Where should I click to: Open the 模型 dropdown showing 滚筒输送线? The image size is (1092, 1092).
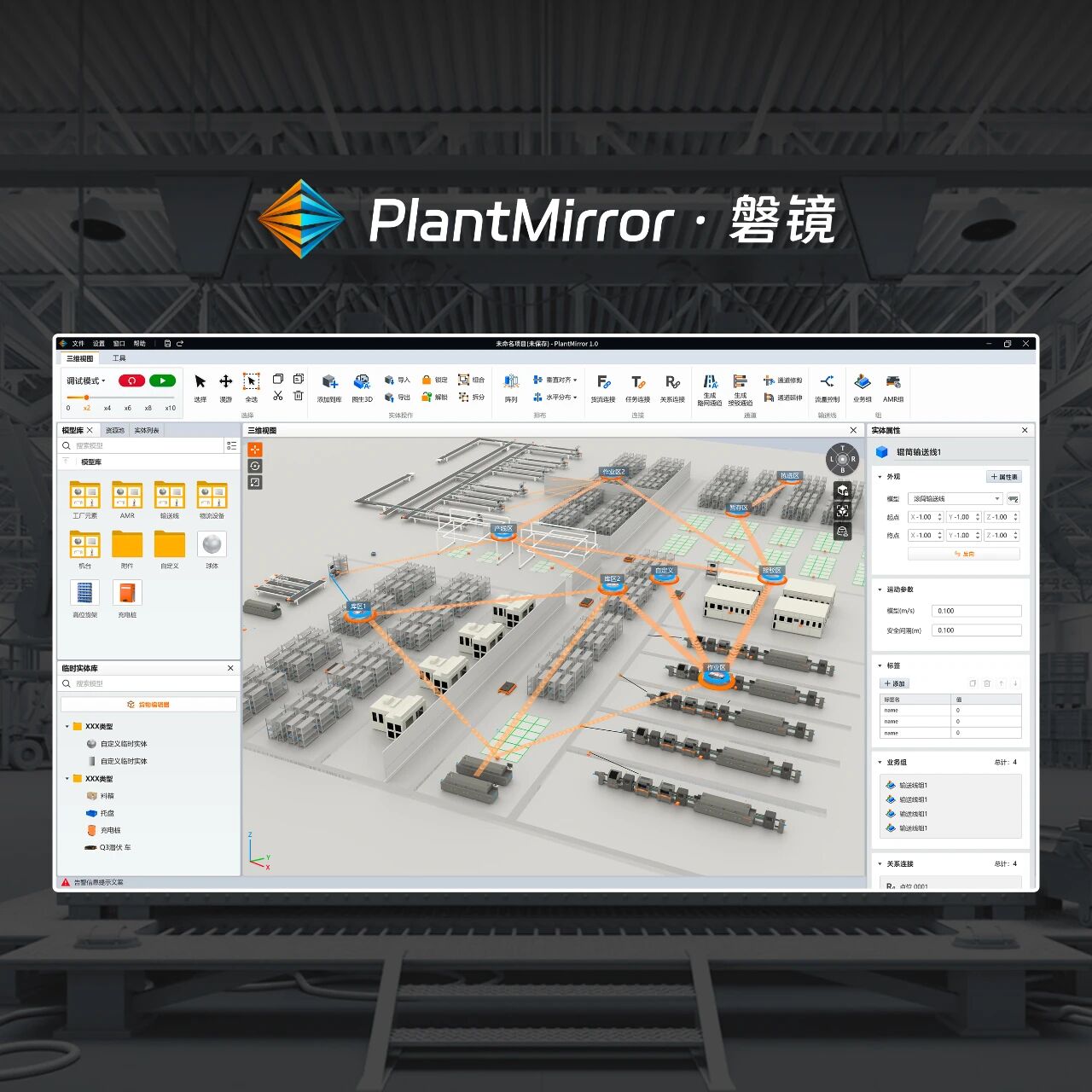(955, 498)
